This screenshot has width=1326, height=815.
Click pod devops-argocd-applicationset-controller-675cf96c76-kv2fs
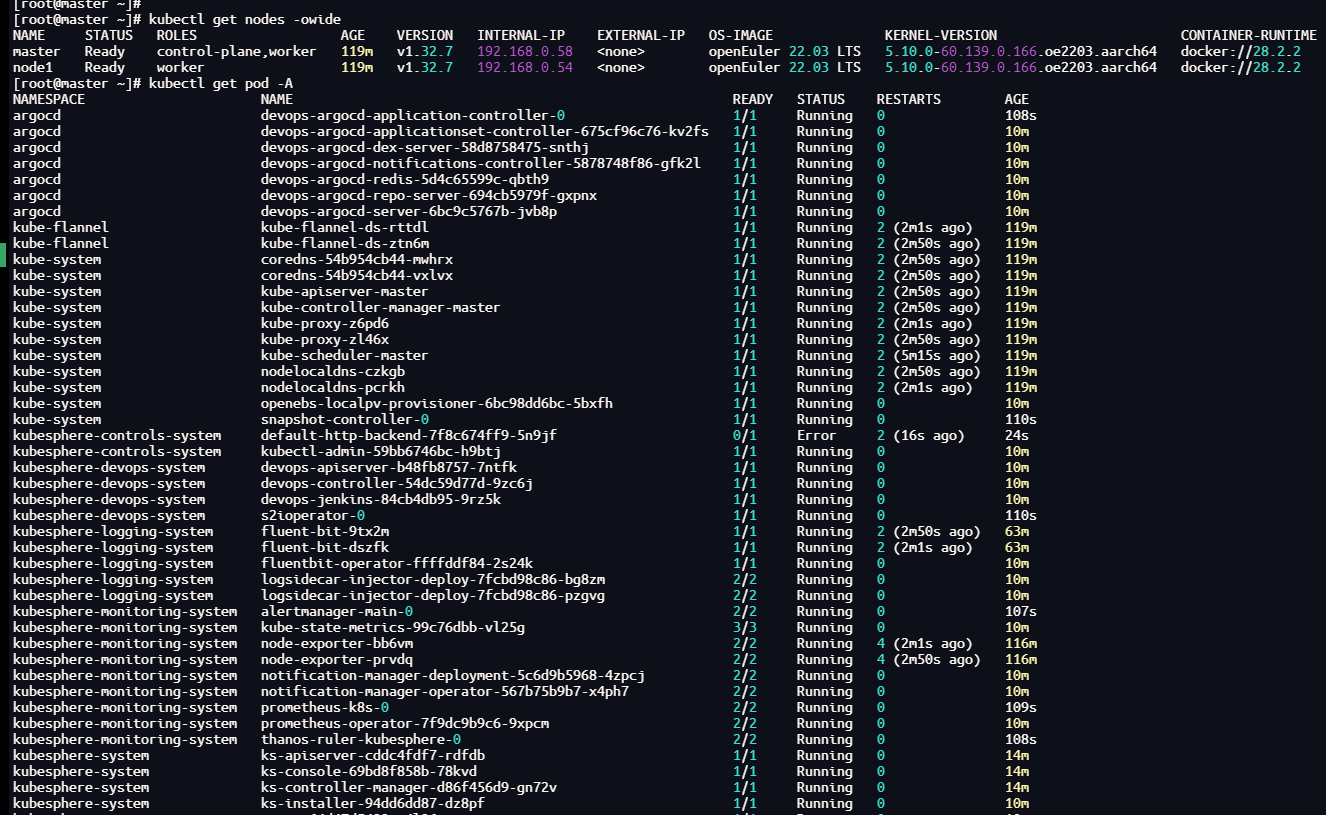tap(485, 132)
